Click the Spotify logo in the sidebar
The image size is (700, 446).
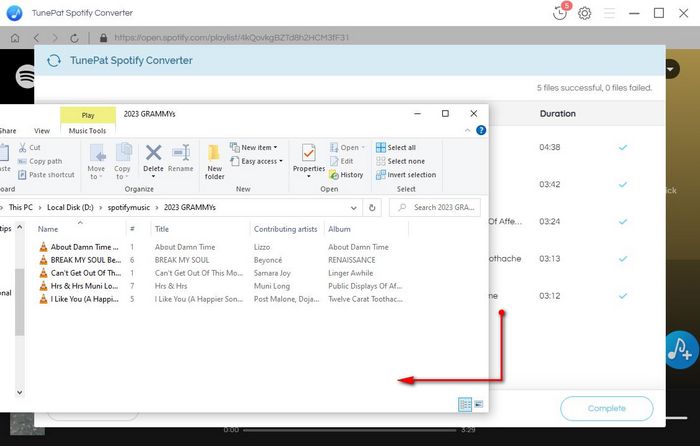[25, 76]
